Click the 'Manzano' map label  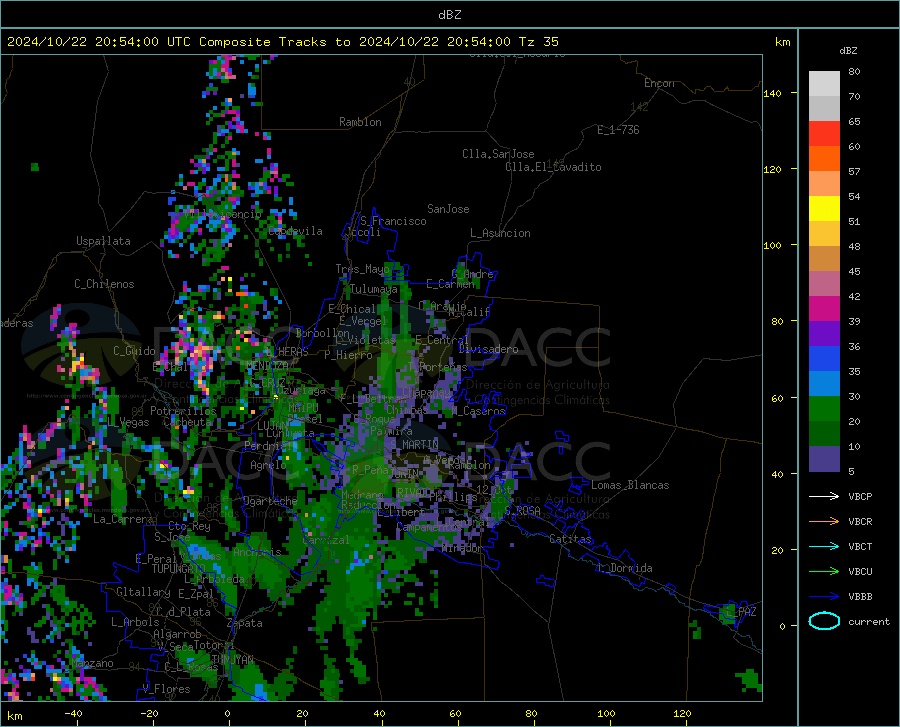pos(92,663)
